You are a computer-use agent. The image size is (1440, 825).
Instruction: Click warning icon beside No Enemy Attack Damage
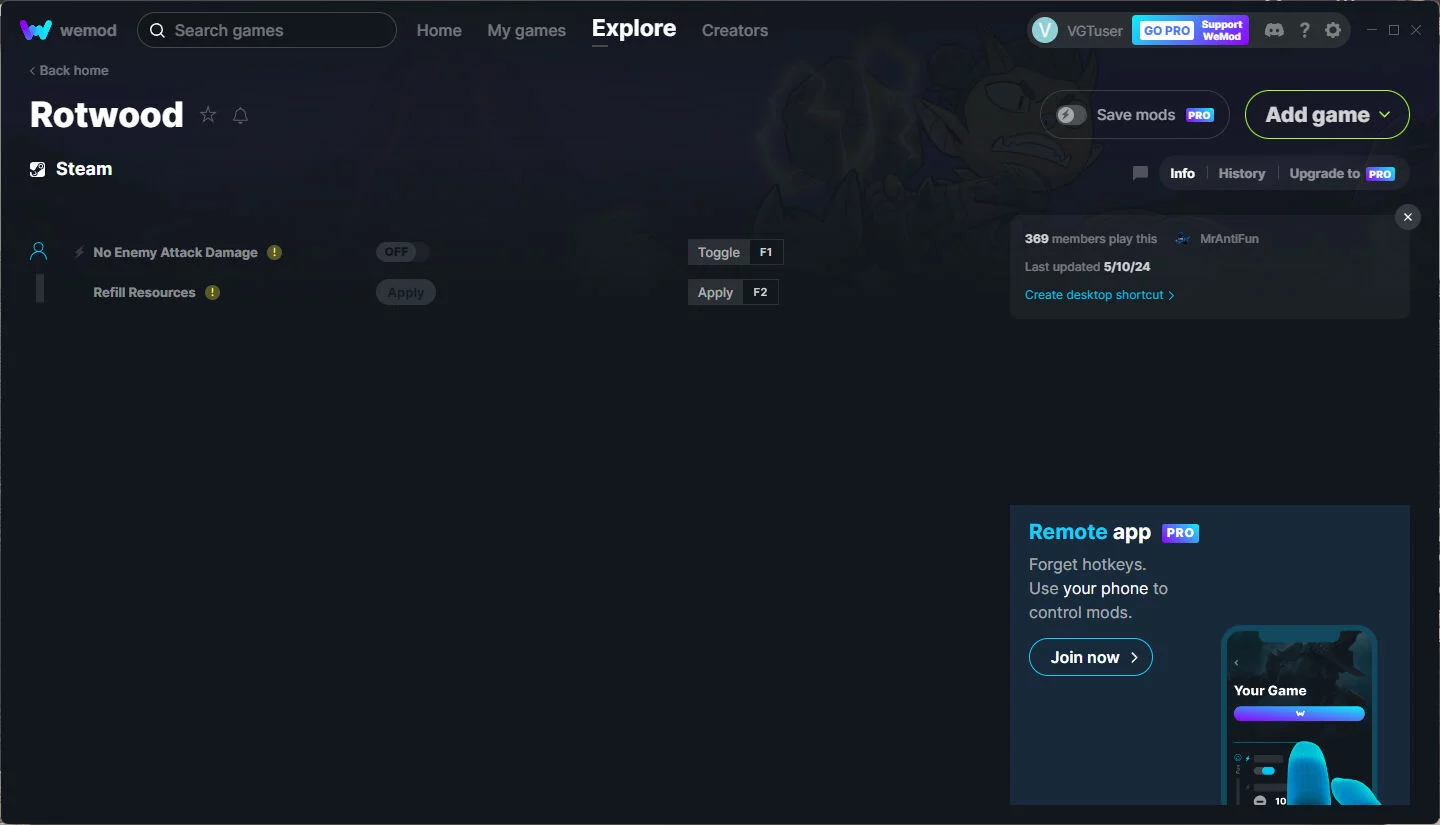point(275,252)
